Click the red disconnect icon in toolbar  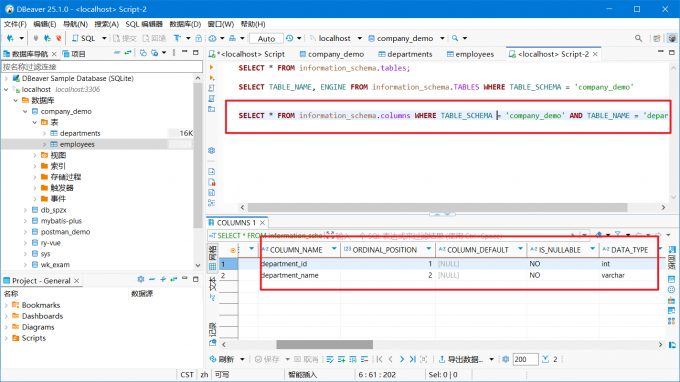(x=59, y=38)
